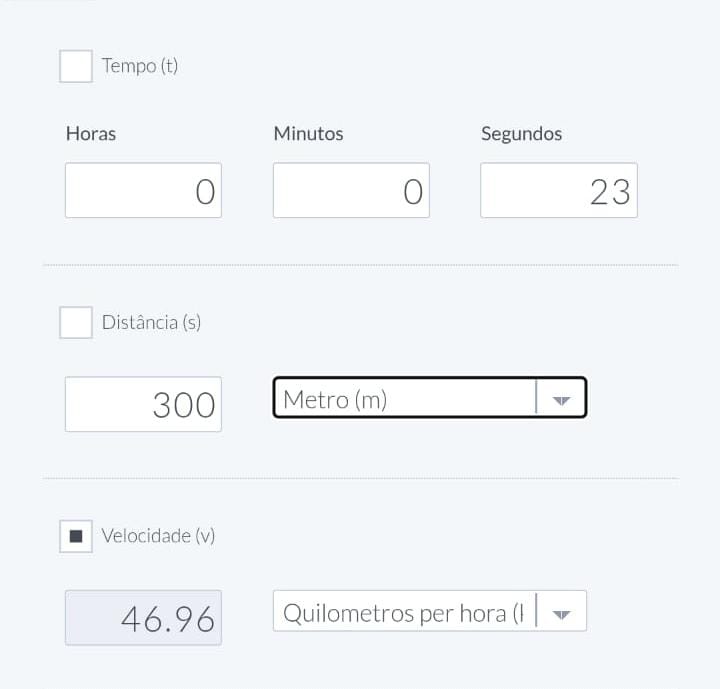Expand the Quilometros per hora arrow

point(561,614)
